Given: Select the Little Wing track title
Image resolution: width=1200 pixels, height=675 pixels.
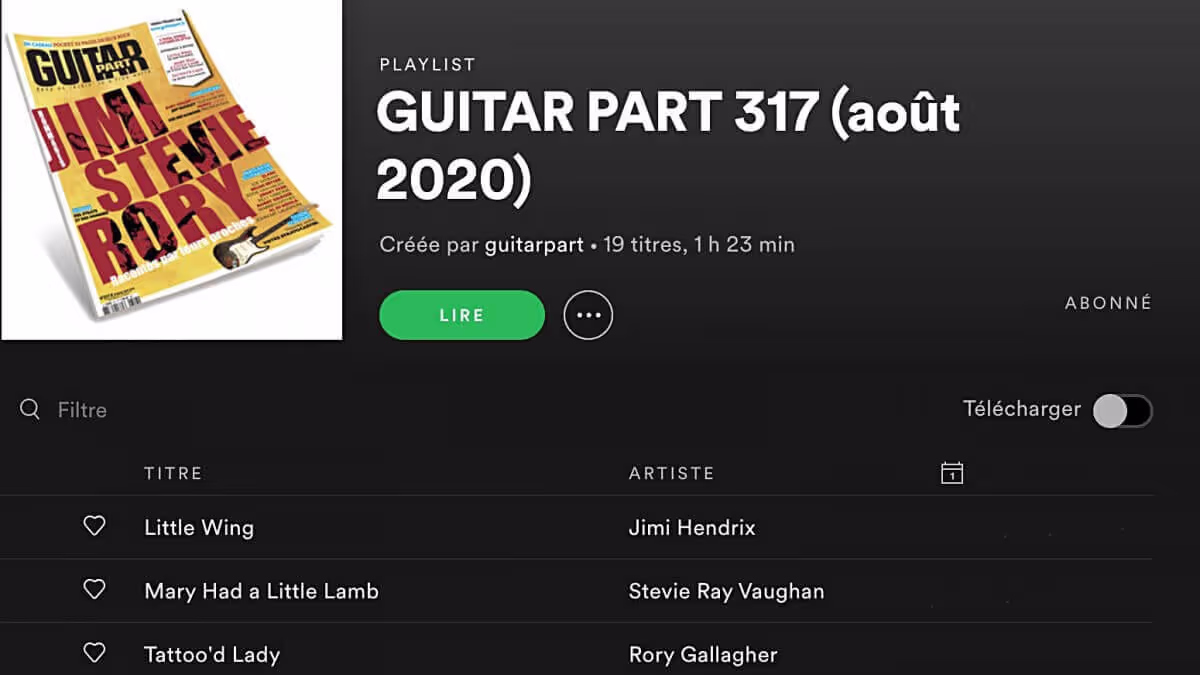Looking at the screenshot, I should (x=199, y=527).
